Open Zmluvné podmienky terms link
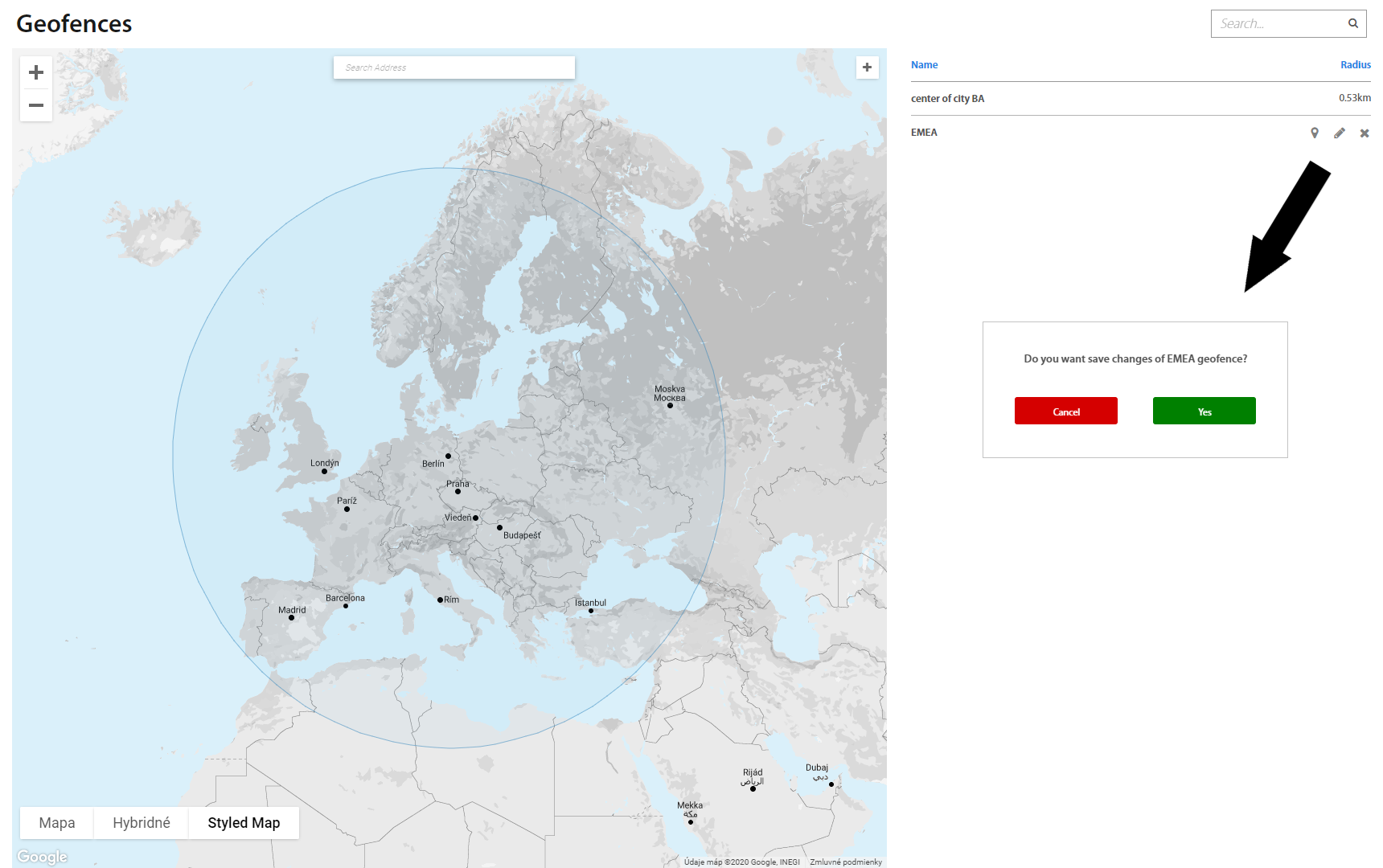 coord(845,862)
